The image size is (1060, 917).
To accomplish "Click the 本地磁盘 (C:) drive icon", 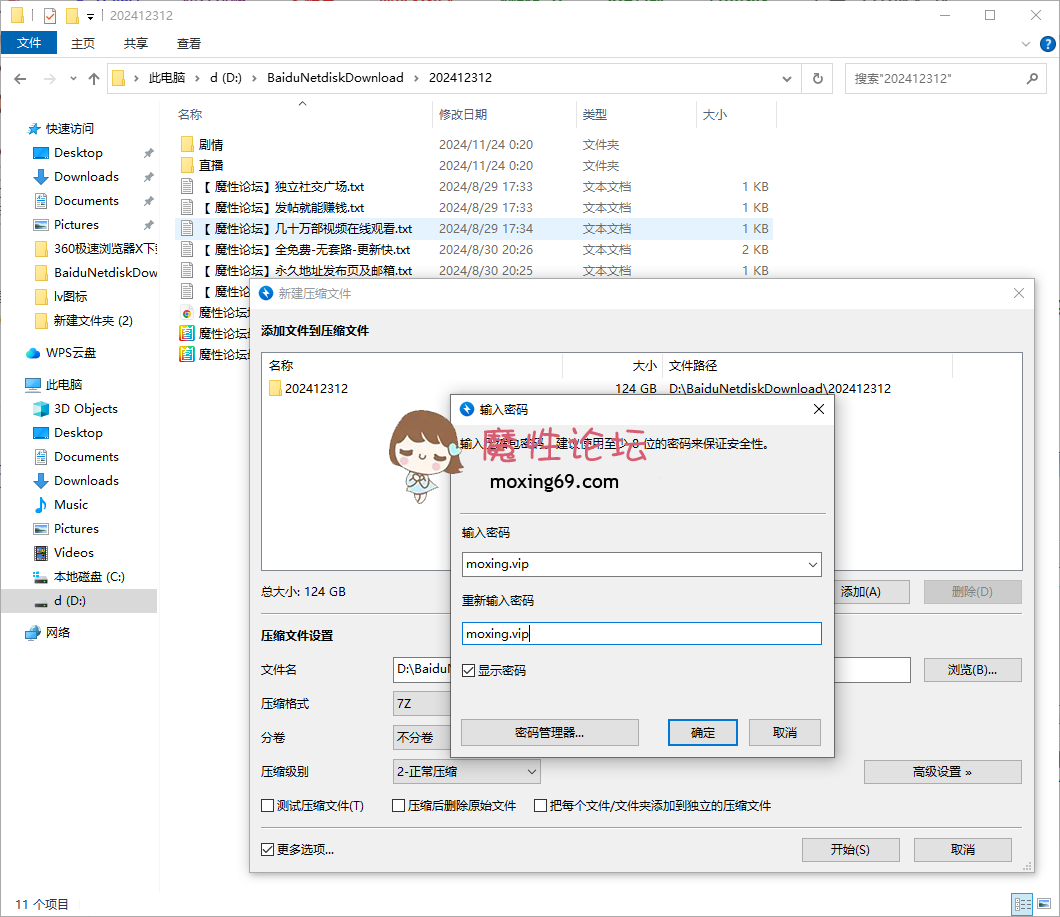I will 41,577.
